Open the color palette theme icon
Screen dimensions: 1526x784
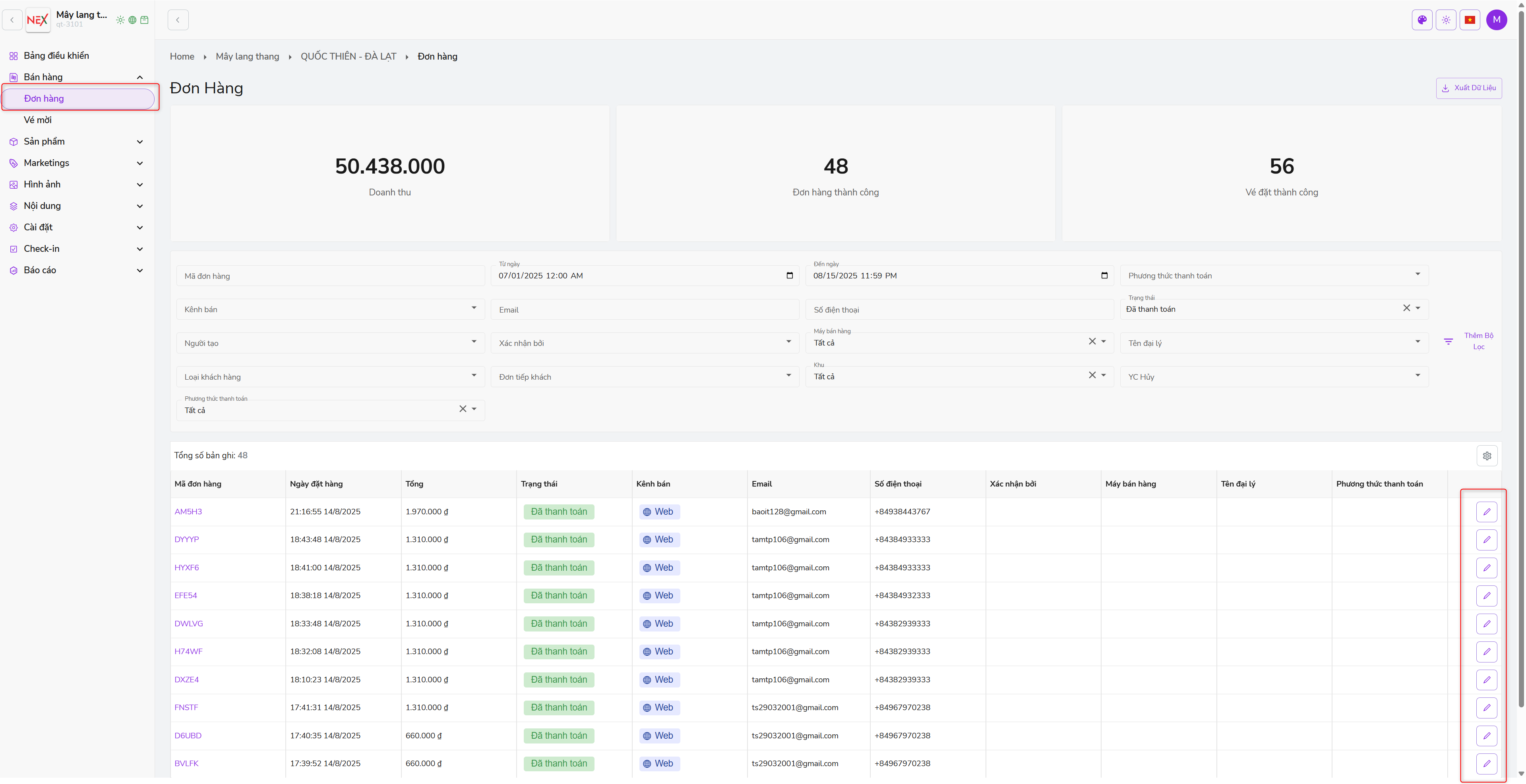[x=1422, y=19]
